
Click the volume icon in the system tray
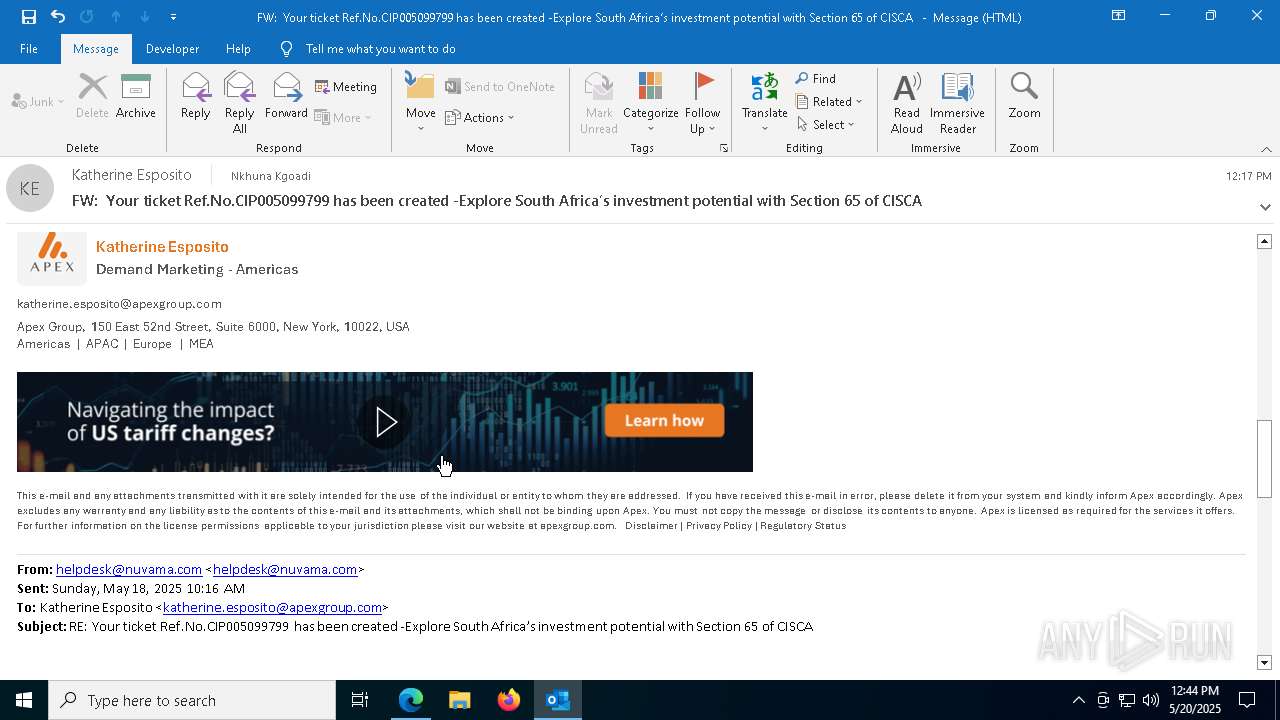click(1150, 700)
